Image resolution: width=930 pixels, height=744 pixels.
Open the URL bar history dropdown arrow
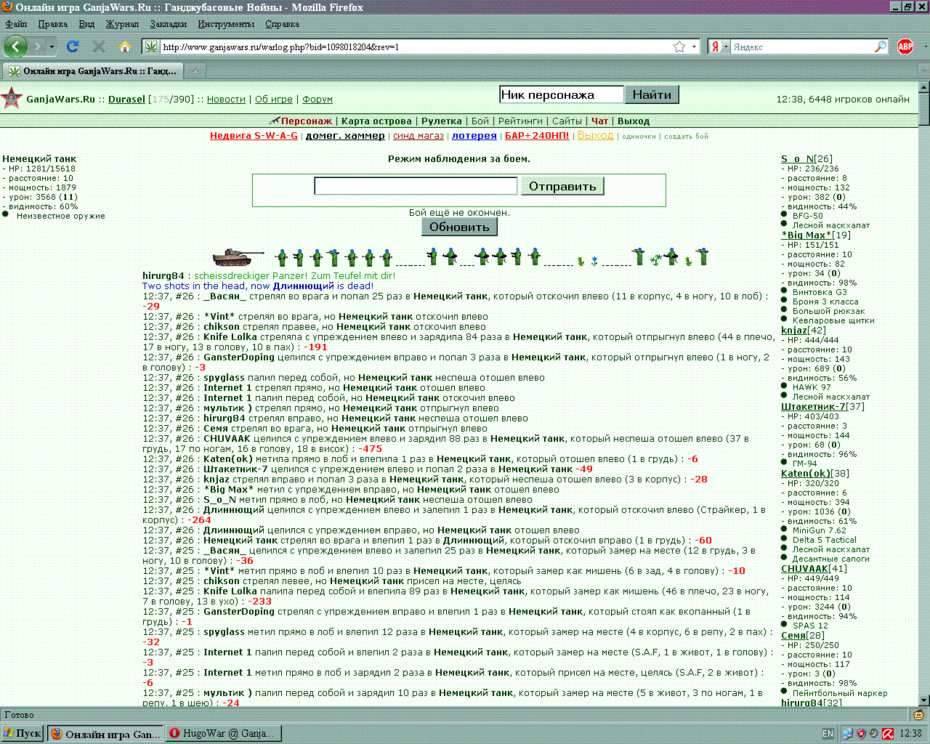click(694, 47)
